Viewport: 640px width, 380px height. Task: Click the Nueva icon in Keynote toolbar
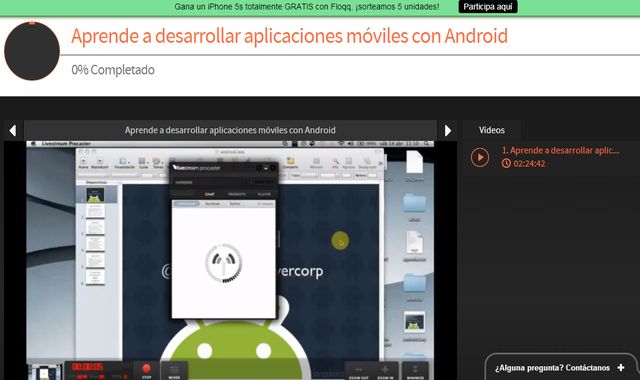click(83, 162)
